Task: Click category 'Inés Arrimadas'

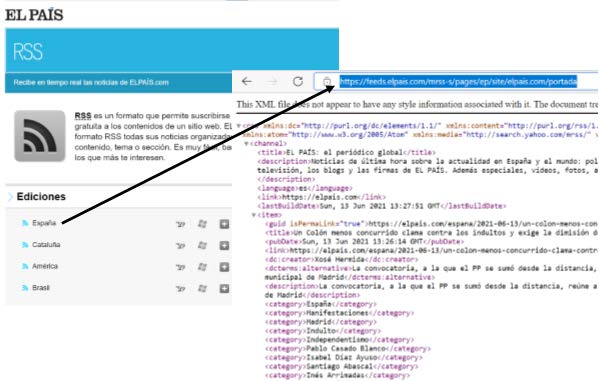Action: pos(335,375)
